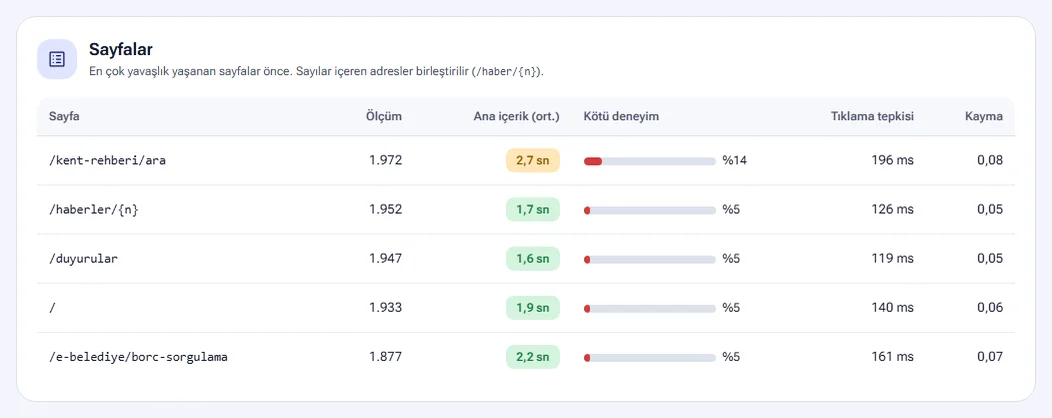Click the measurement count 1.947
Viewport: 1052px width, 418px height.
tap(386, 259)
